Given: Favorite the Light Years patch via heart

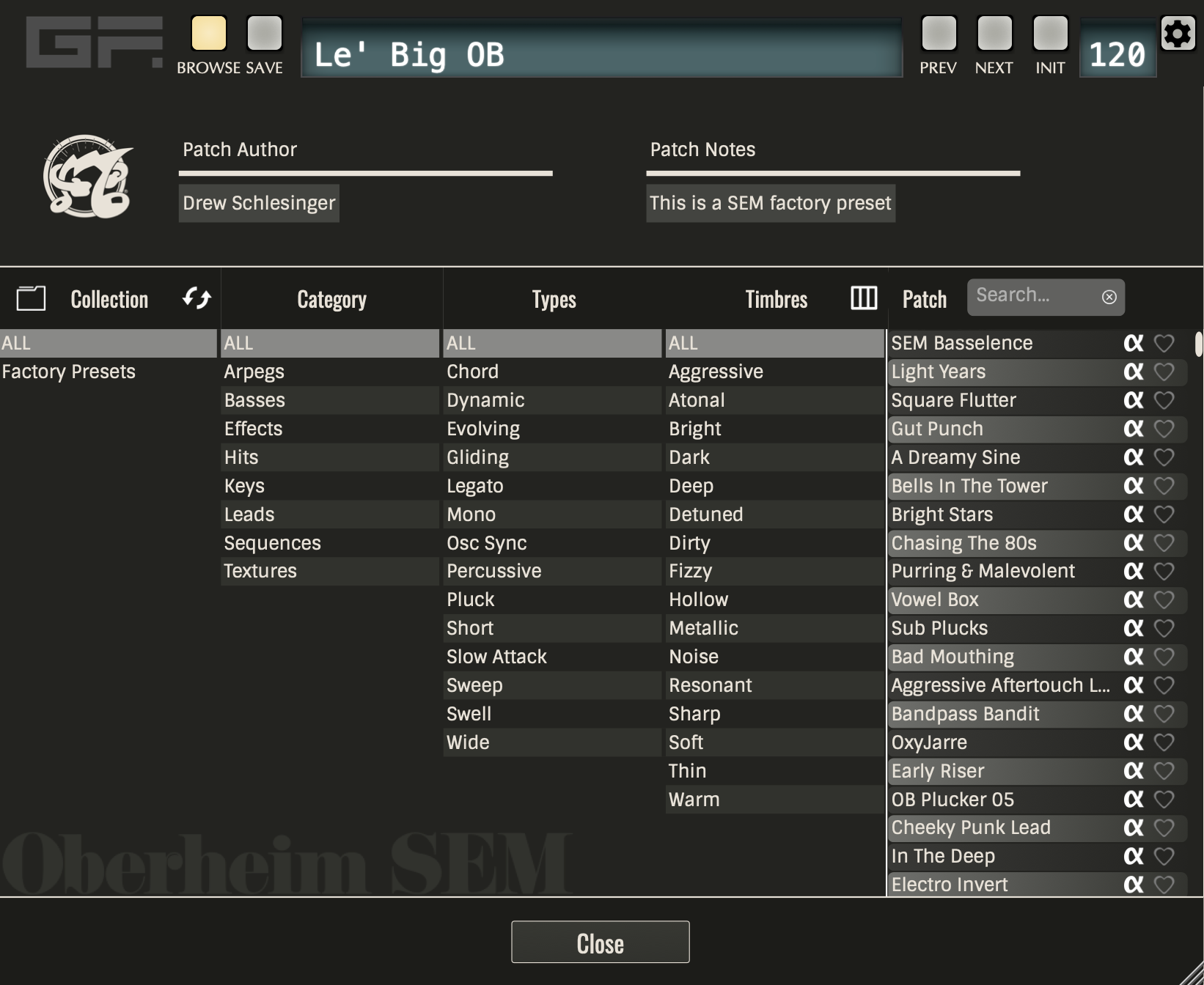Looking at the screenshot, I should point(1164,372).
